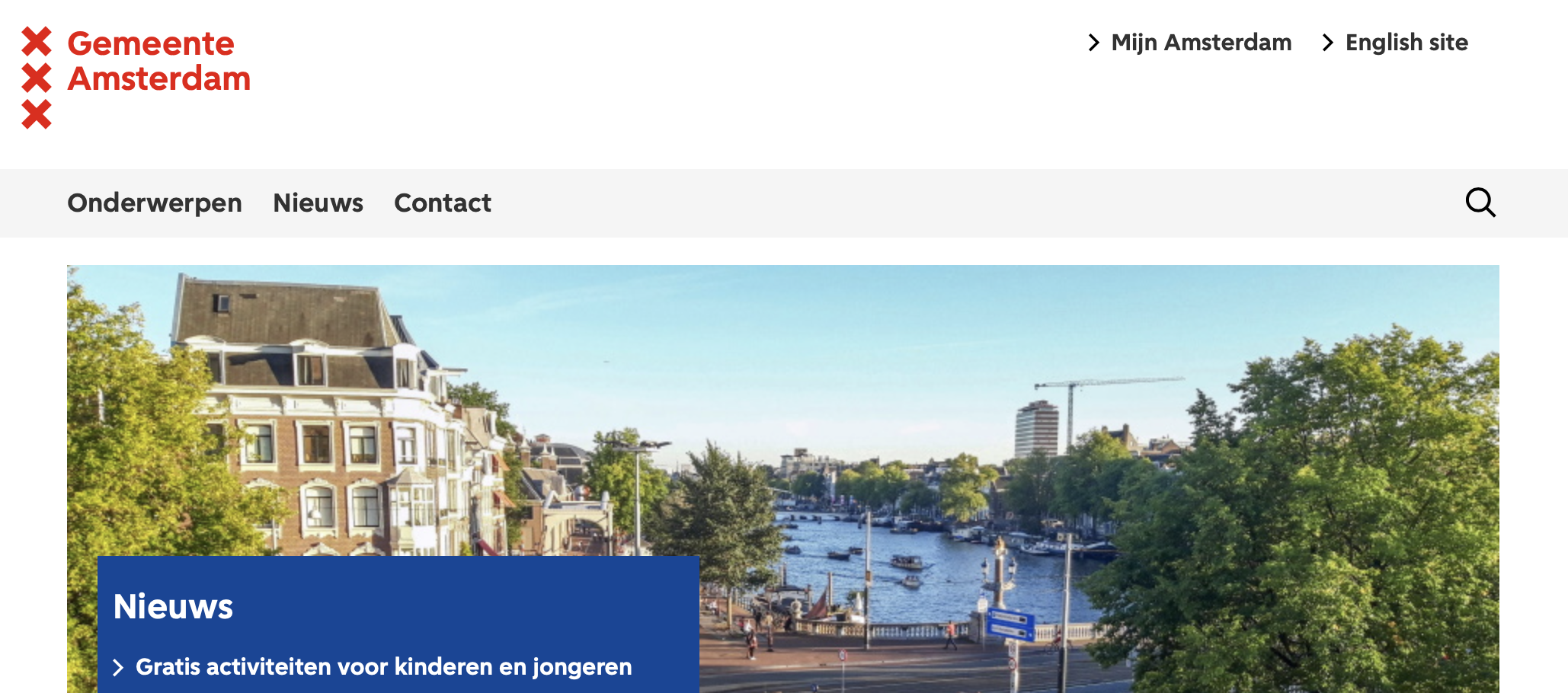Open the Contact menu item
This screenshot has height=693, width=1568.
(443, 203)
